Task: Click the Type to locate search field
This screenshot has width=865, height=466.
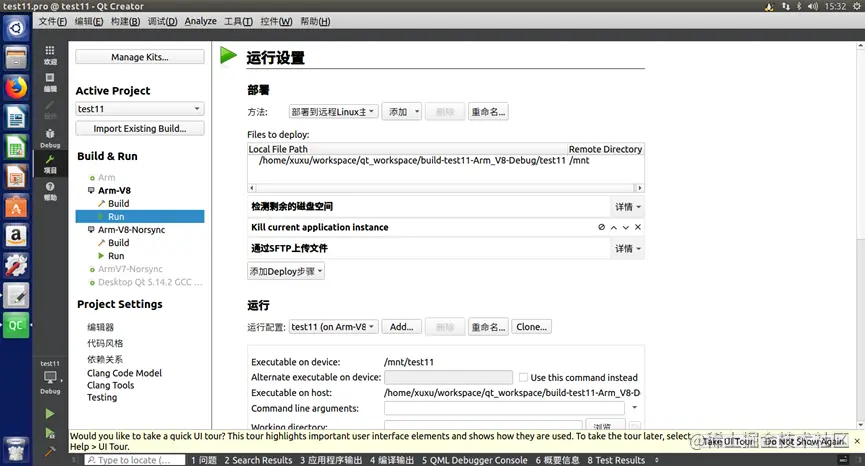Action: pos(135,460)
